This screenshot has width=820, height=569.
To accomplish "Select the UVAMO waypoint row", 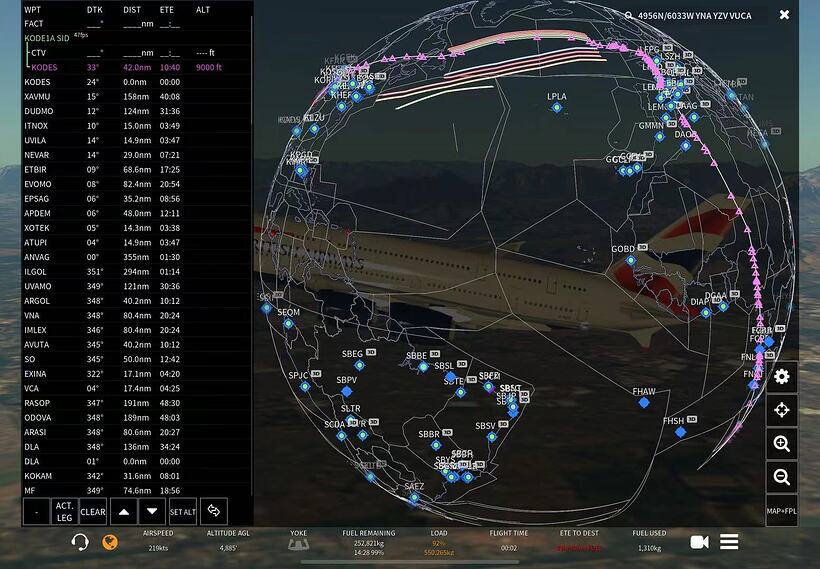I will (136, 287).
